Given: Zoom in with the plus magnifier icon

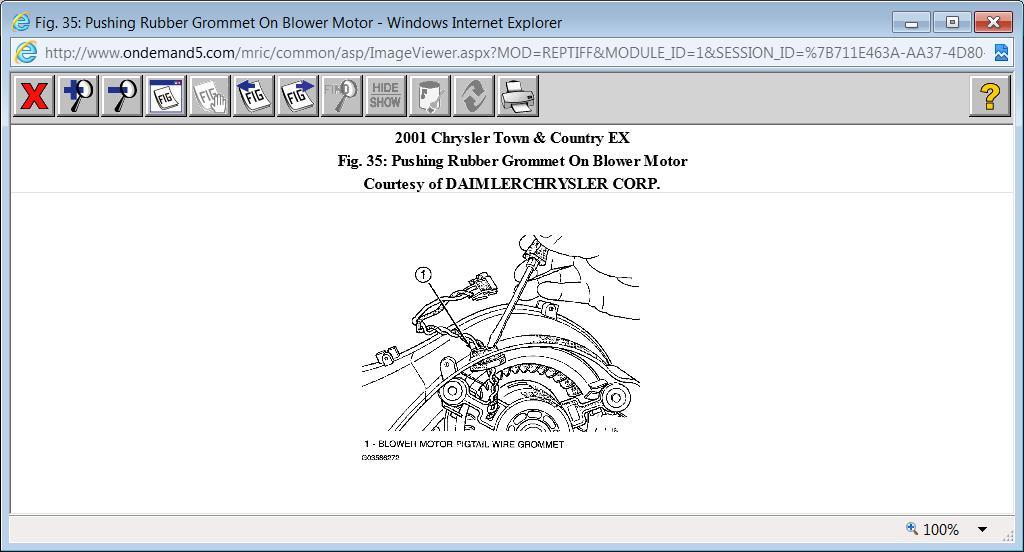Looking at the screenshot, I should [x=78, y=96].
